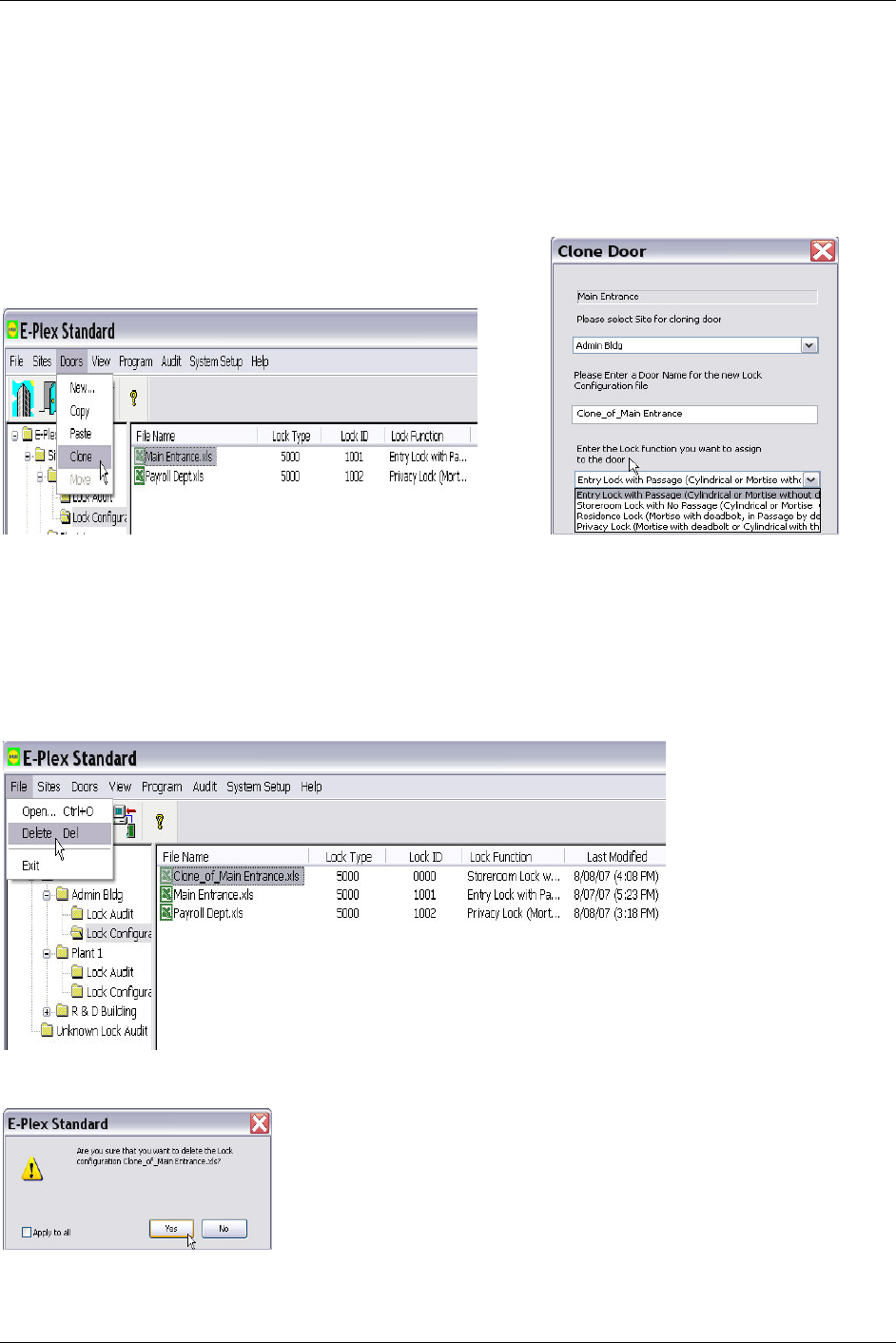Sort by Lock ID column in upper window

[355, 437]
